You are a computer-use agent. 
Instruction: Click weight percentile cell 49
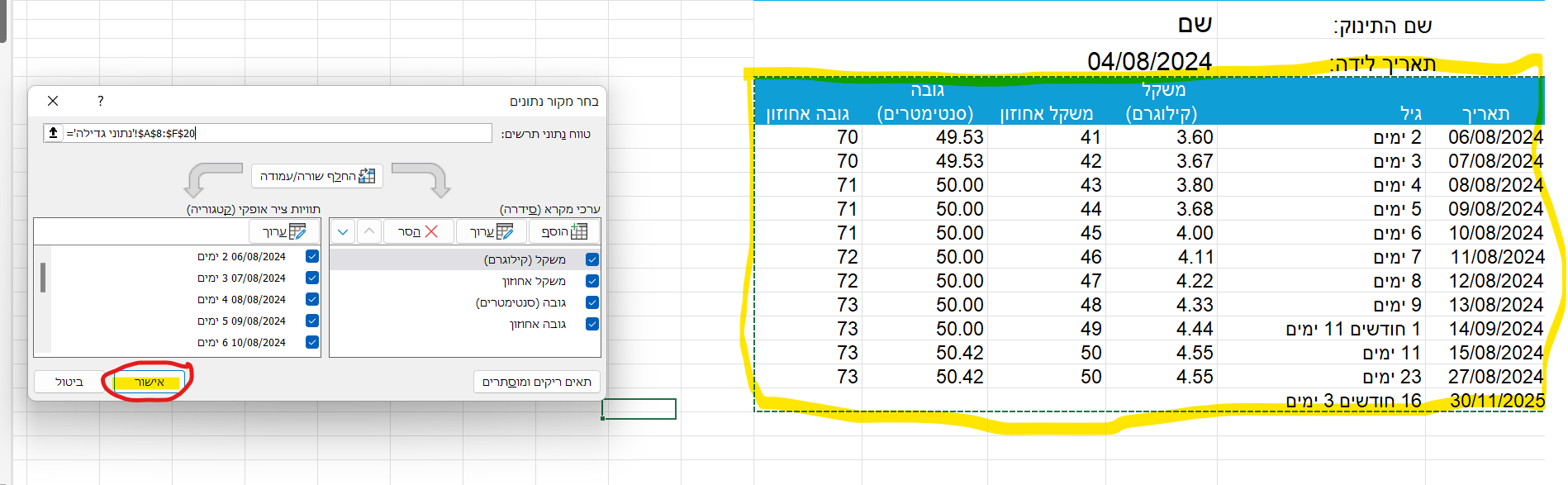coord(1090,329)
